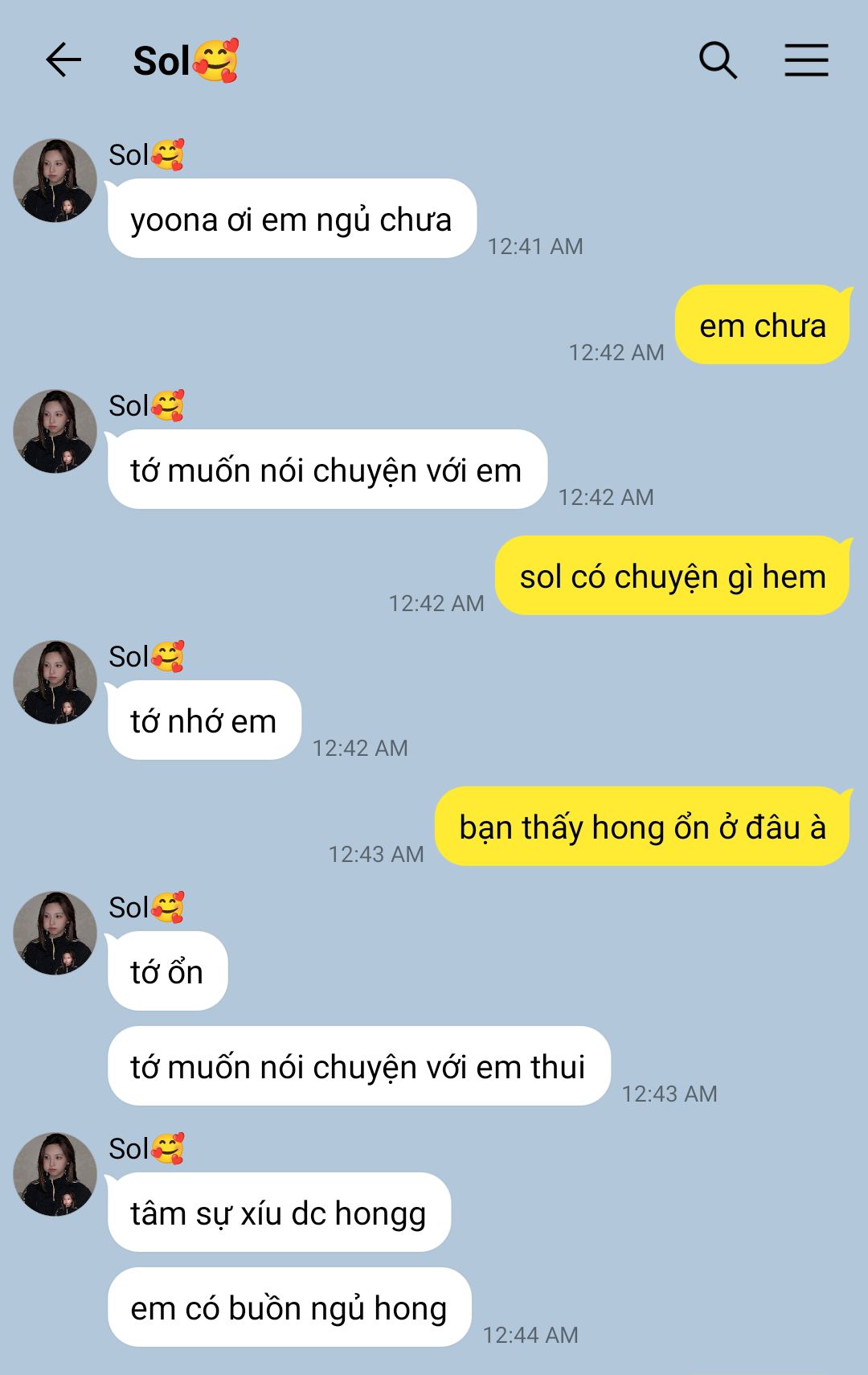Tap sender name Sol above 'tớ nhớ em'
The image size is (868, 1375).
[146, 656]
